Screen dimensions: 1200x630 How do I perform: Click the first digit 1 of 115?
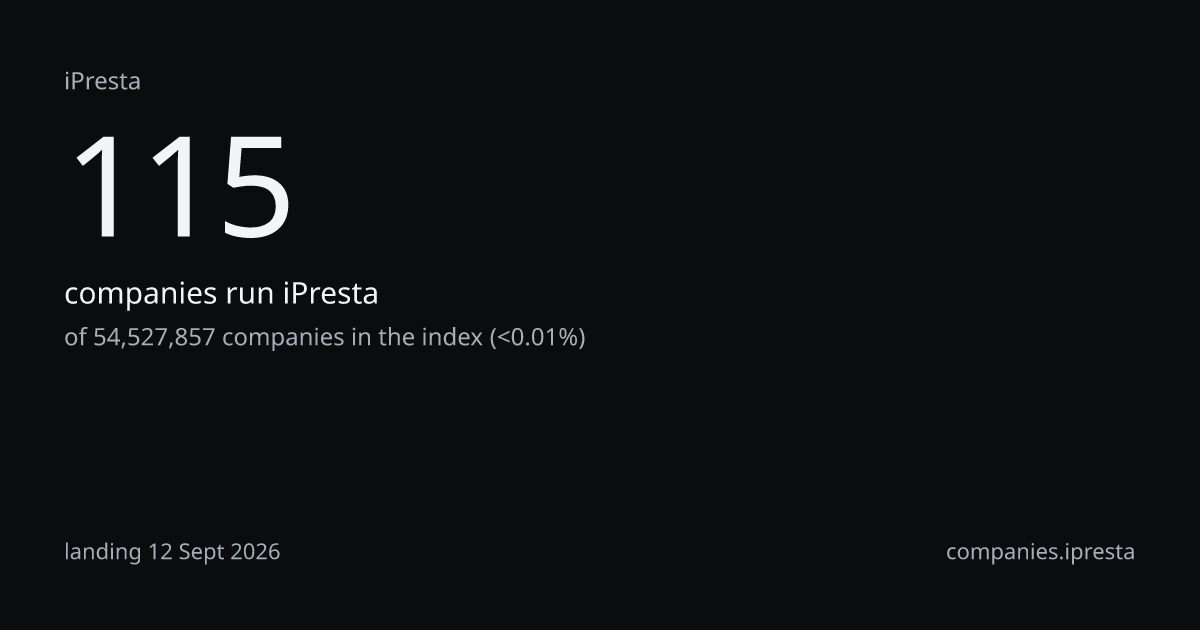101,187
